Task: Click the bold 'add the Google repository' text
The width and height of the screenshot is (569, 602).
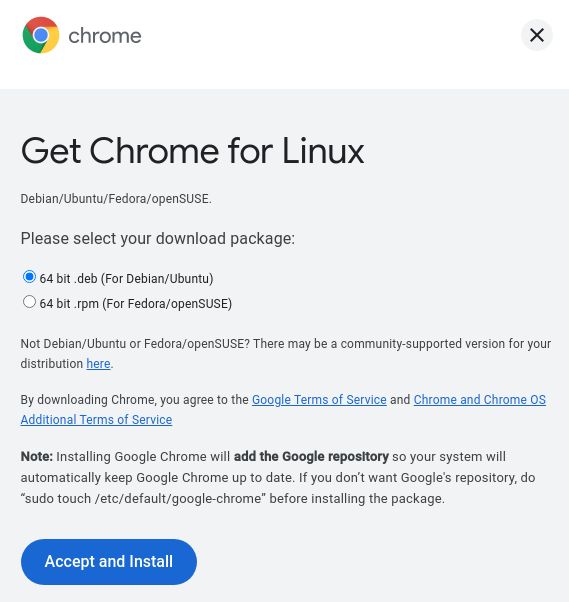Action: click(311, 457)
